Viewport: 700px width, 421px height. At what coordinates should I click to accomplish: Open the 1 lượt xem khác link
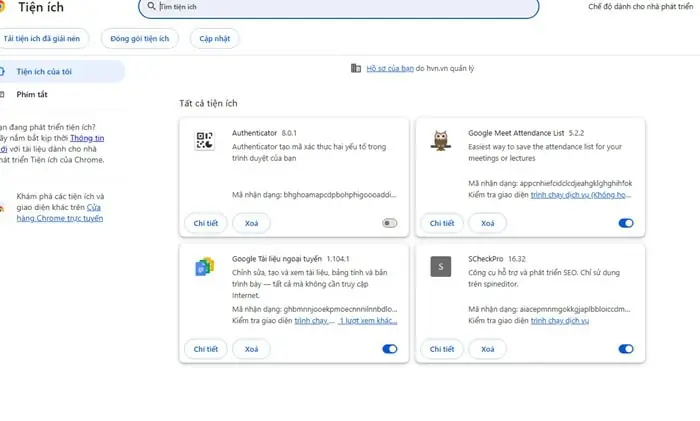click(x=368, y=321)
